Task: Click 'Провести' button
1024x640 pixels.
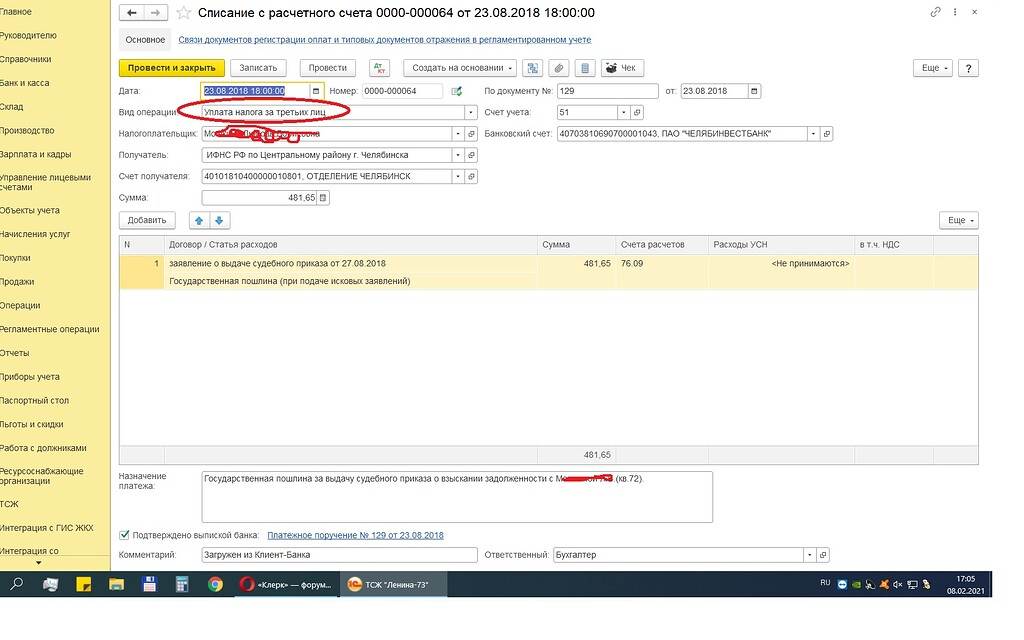Action: [x=328, y=68]
